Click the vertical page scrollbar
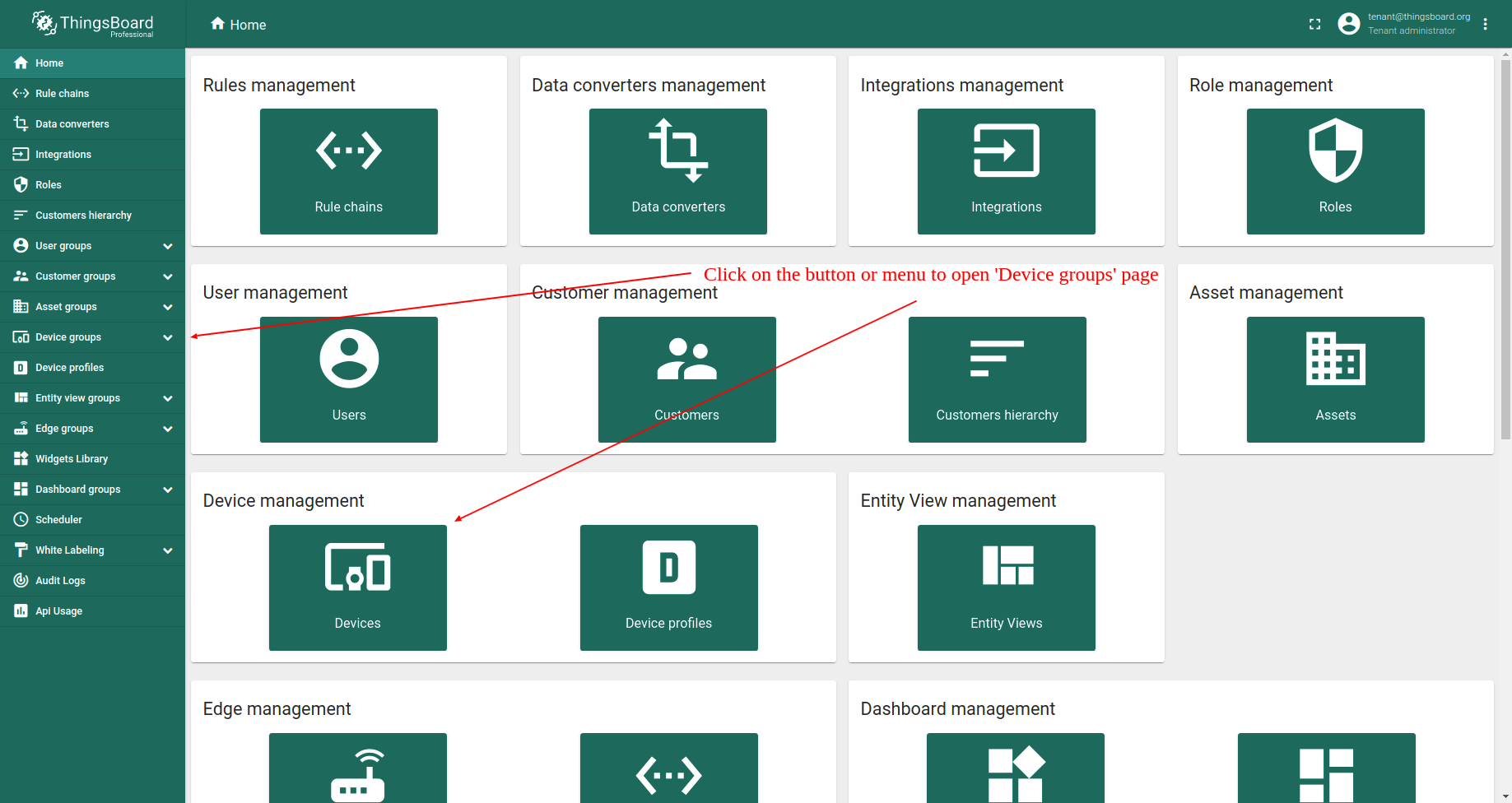This screenshot has width=1512, height=803. 1505,247
